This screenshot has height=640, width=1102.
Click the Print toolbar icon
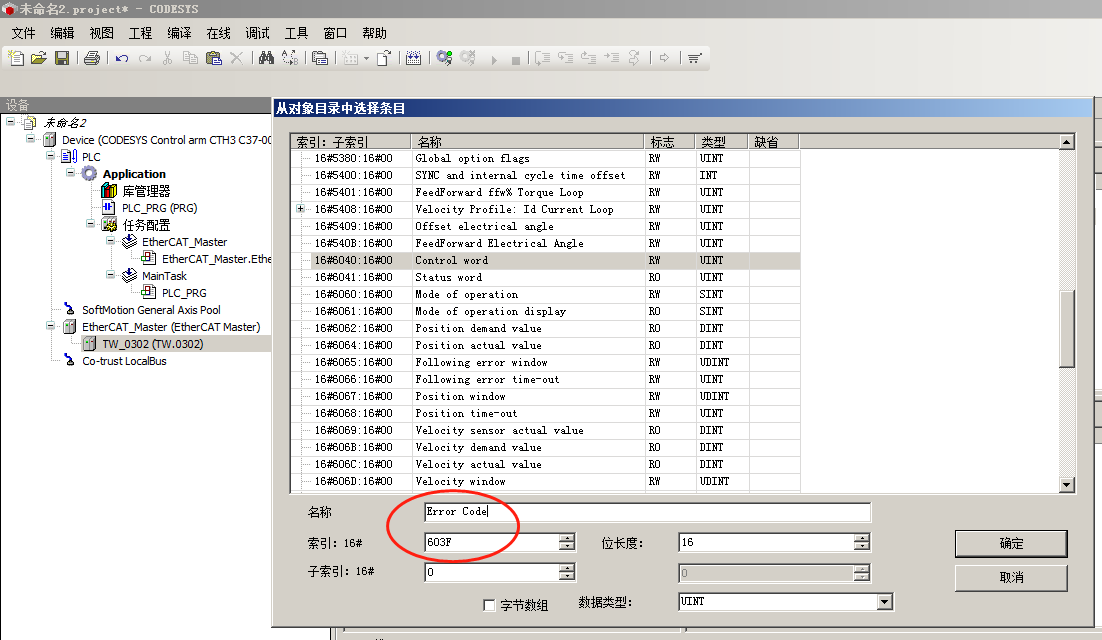(91, 58)
